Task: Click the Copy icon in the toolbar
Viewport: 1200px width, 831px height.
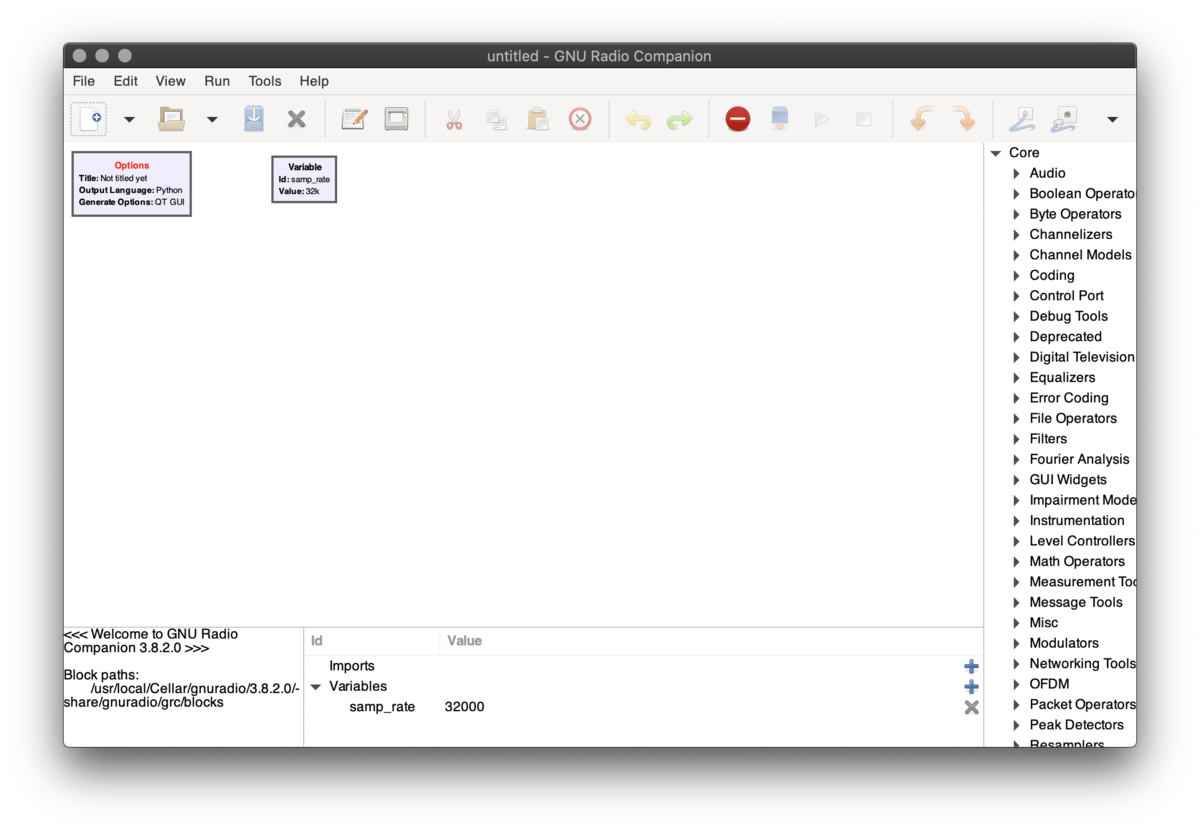Action: pos(496,120)
